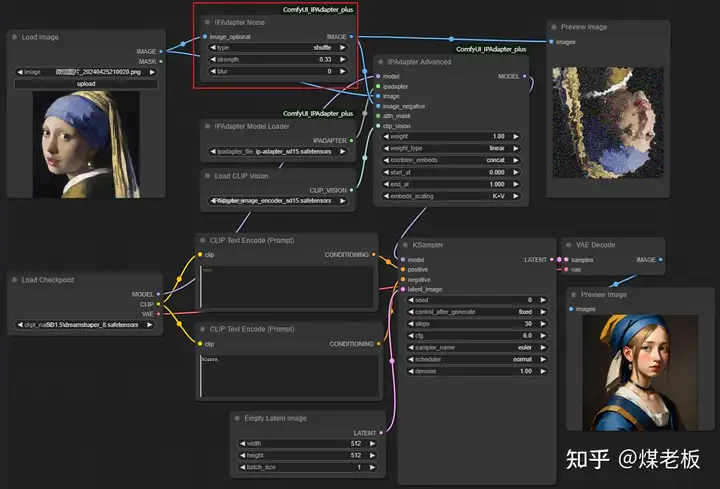This screenshot has height=489, width=720.
Task: Increase width value in Empty Latent Image
Action: [372, 444]
